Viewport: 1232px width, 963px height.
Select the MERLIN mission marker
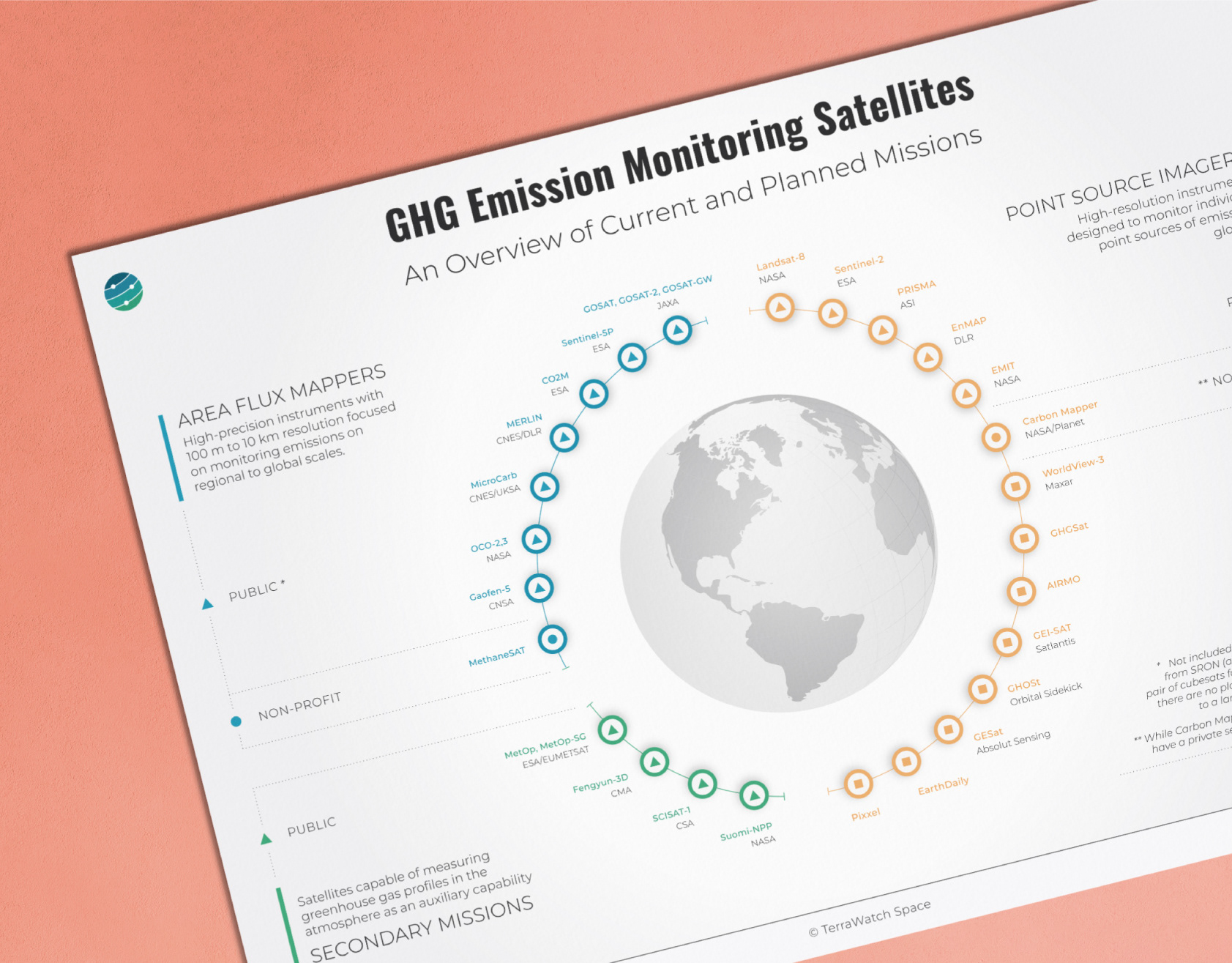click(564, 438)
